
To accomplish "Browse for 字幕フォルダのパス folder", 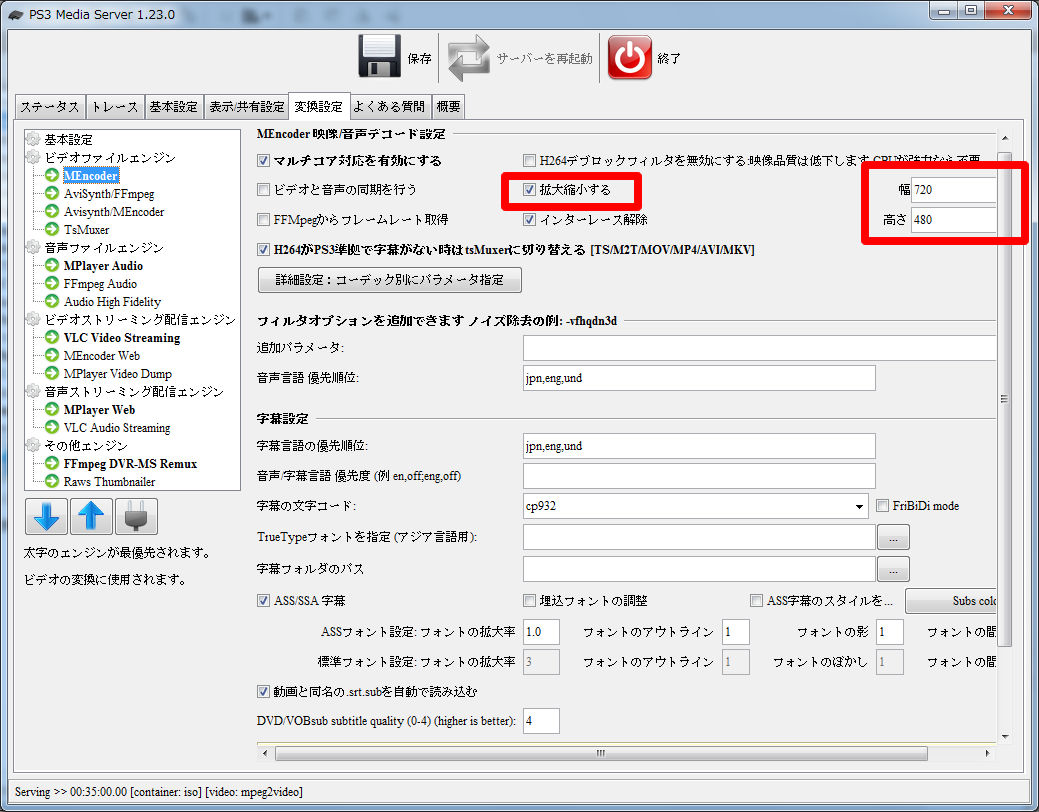I will tap(893, 569).
